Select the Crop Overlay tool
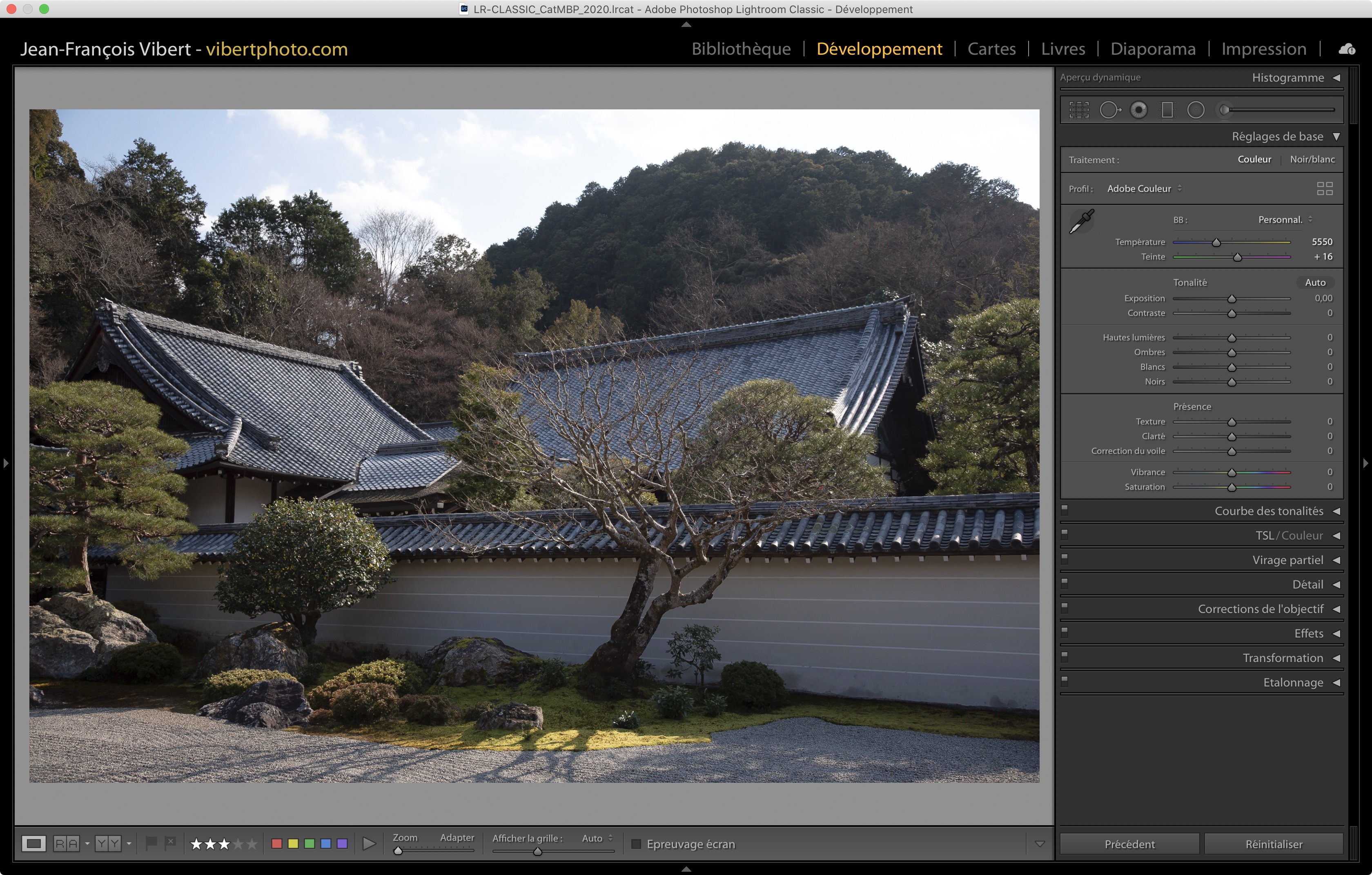Image resolution: width=1372 pixels, height=875 pixels. point(1078,110)
